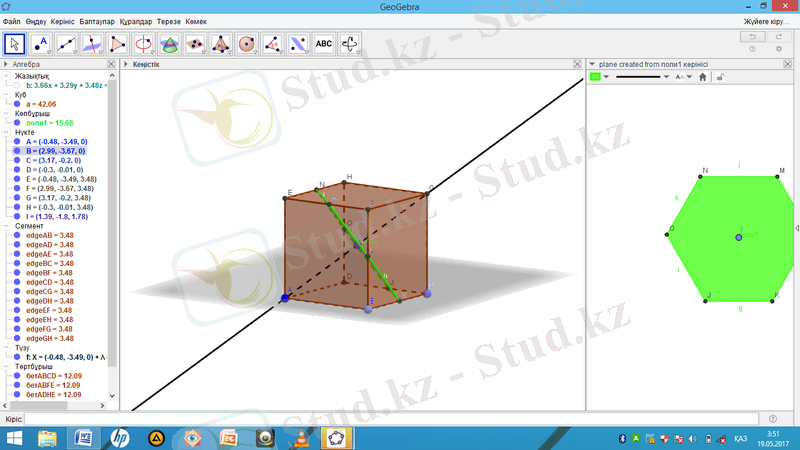Choose the Line through two points tool

point(67,43)
